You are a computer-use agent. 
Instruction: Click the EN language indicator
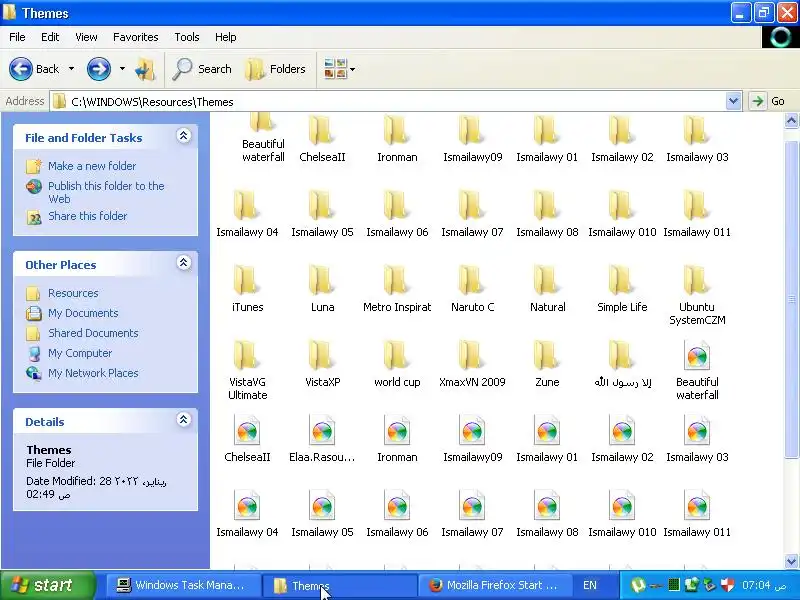(590, 585)
